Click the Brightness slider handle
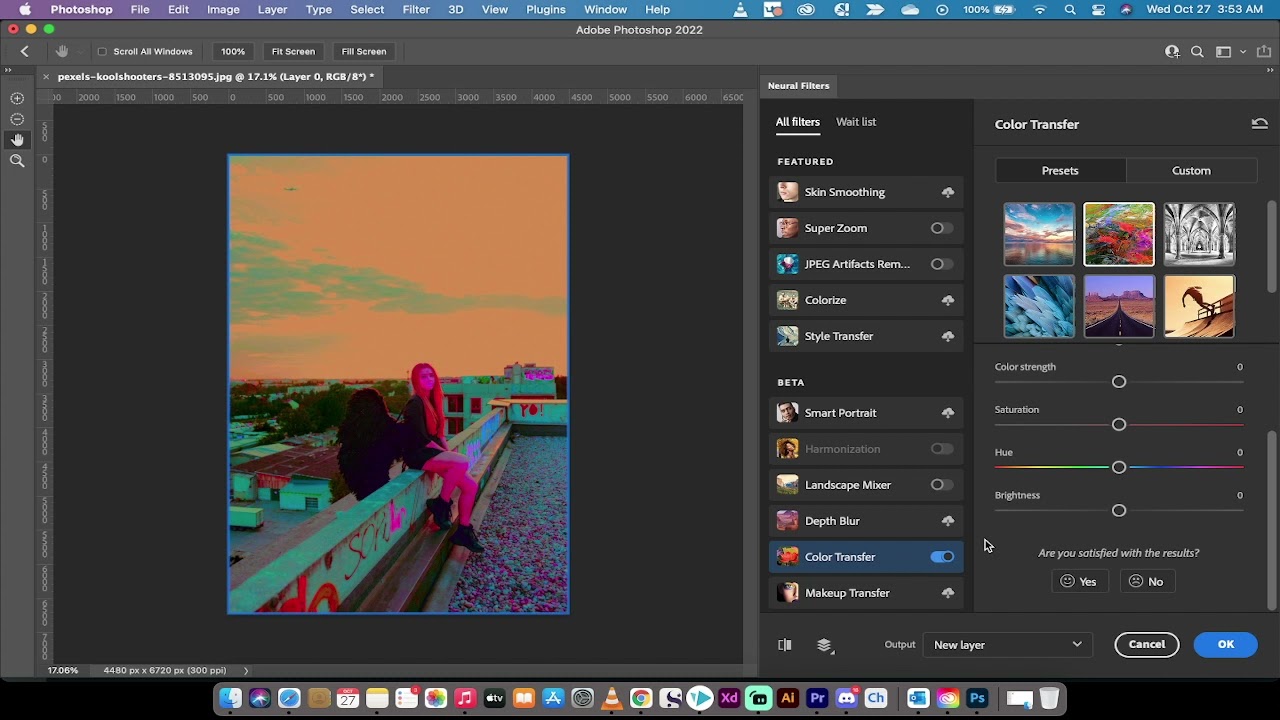Viewport: 1280px width, 720px height. (x=1119, y=510)
